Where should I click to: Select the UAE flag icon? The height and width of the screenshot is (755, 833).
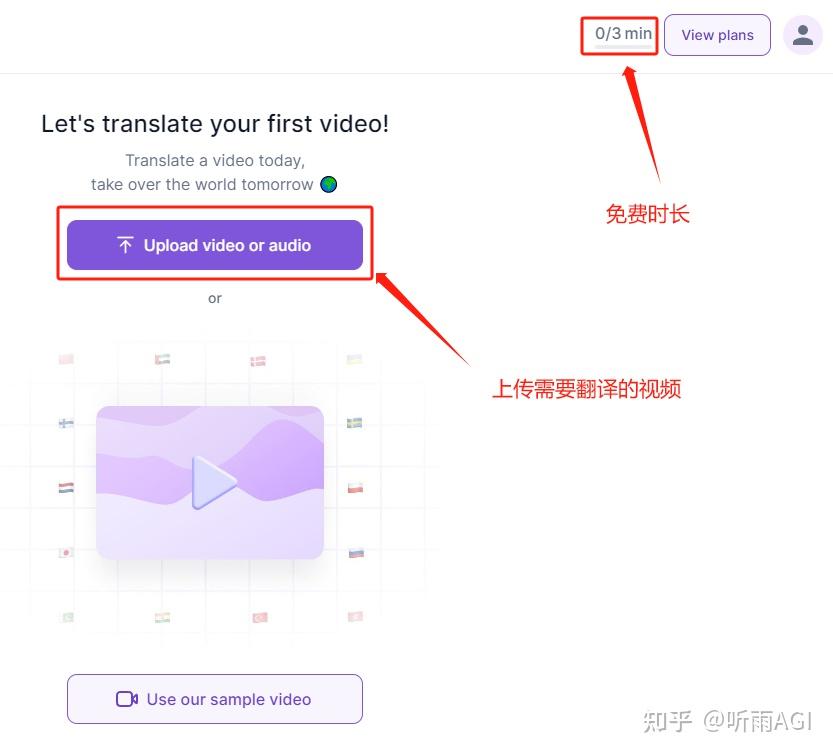click(x=163, y=360)
